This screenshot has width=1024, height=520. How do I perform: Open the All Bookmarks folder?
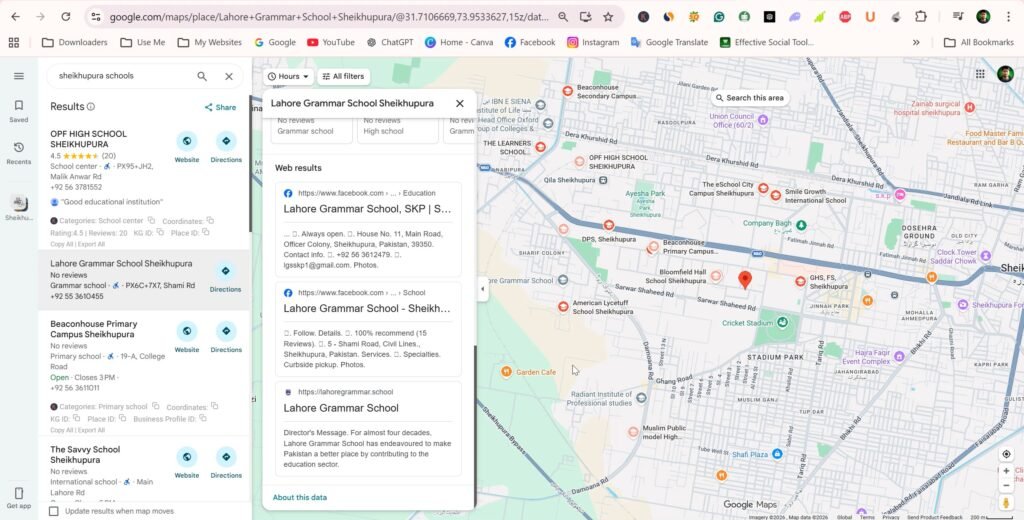point(978,42)
